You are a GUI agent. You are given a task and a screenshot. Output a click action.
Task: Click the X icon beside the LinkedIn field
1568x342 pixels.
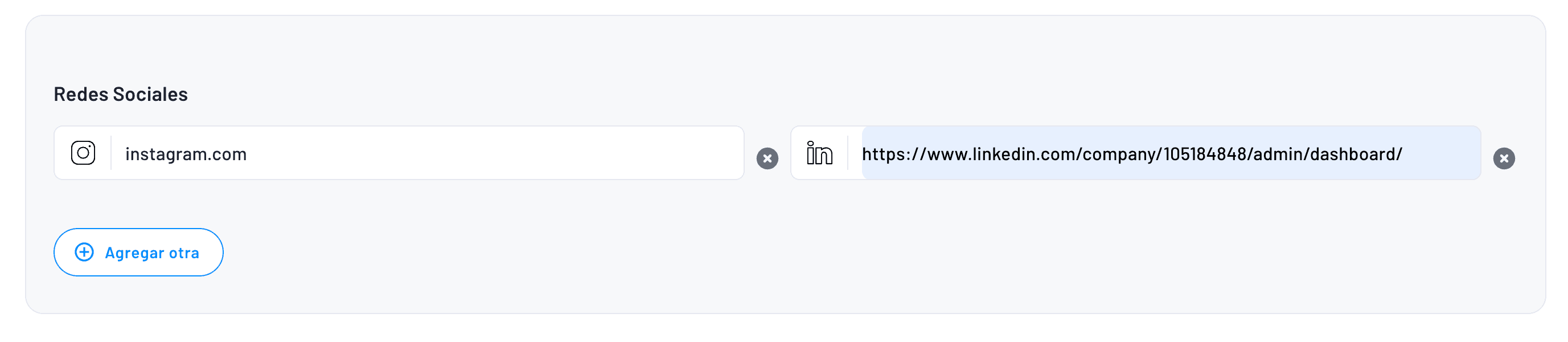tap(1504, 158)
